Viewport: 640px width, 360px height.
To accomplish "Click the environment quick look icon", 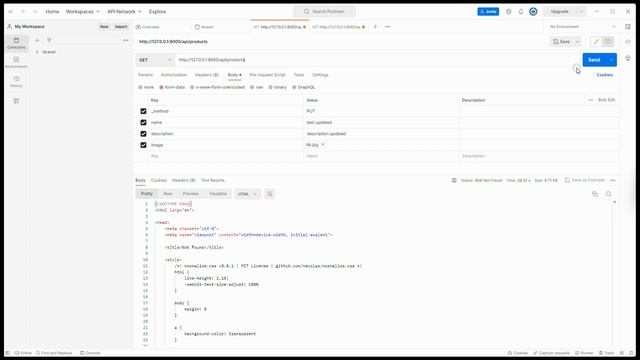I will (x=628, y=27).
